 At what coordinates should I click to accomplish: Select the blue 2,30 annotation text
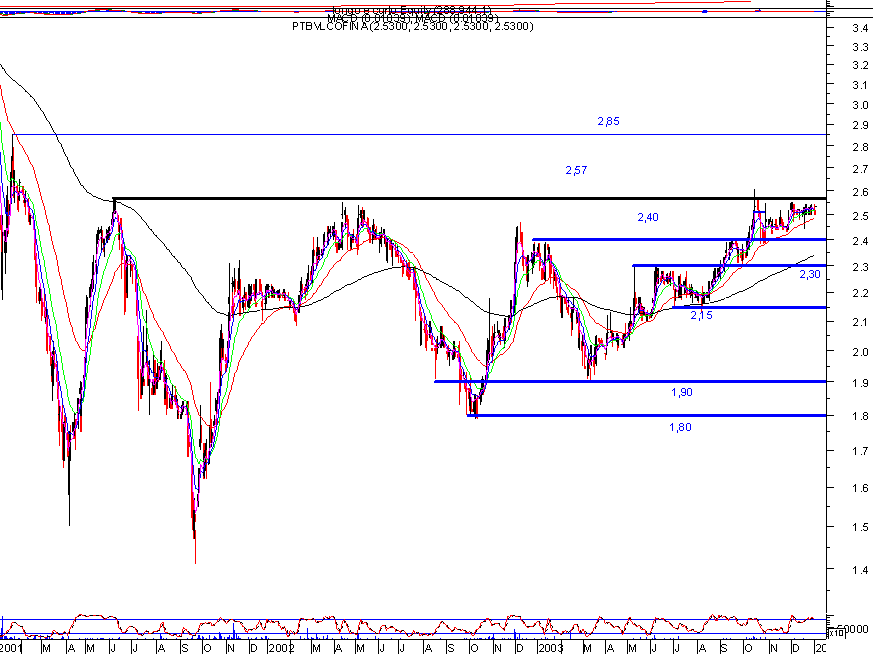coord(810,274)
